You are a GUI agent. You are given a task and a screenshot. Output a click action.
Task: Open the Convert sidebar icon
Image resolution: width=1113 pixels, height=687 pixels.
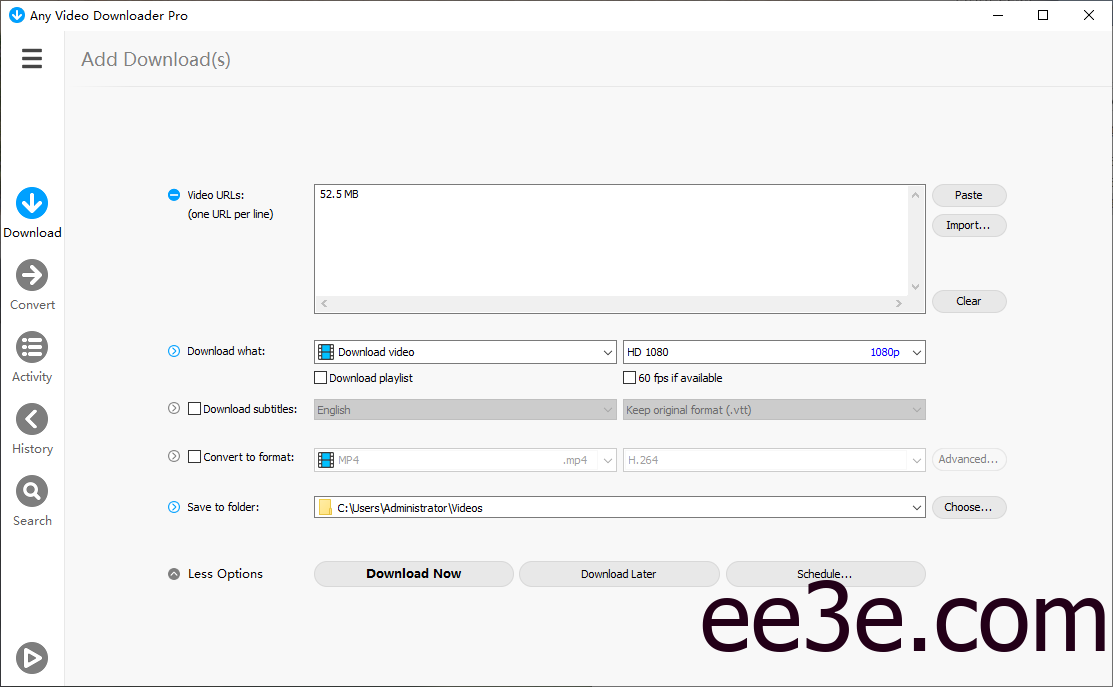tap(32, 276)
